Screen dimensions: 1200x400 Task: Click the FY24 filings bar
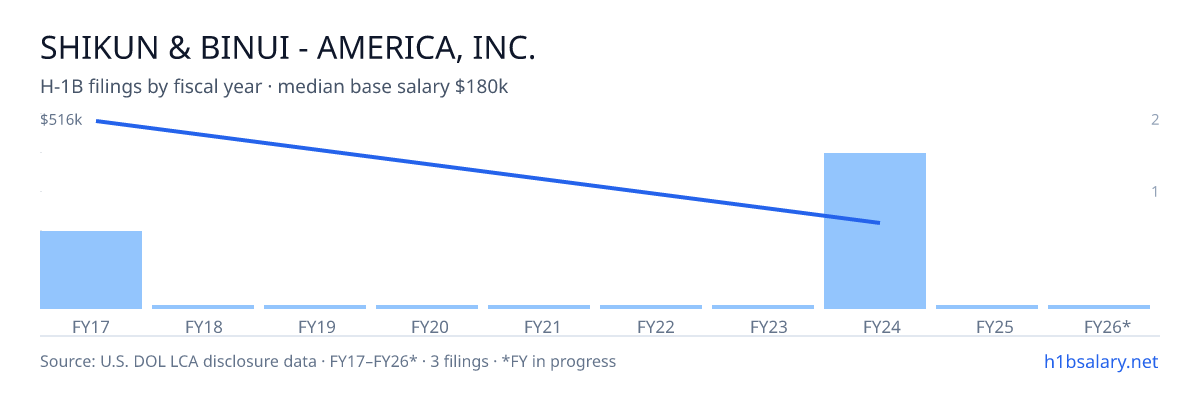point(875,231)
